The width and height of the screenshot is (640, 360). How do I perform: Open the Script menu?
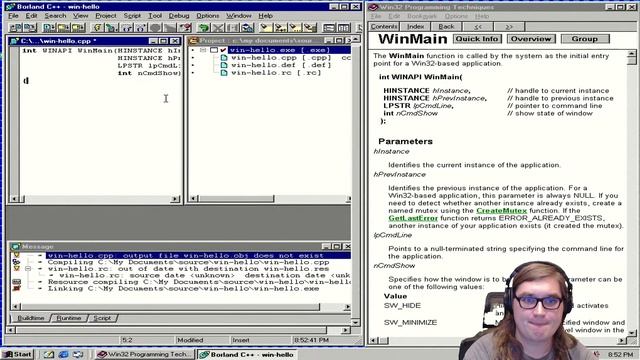(132, 16)
